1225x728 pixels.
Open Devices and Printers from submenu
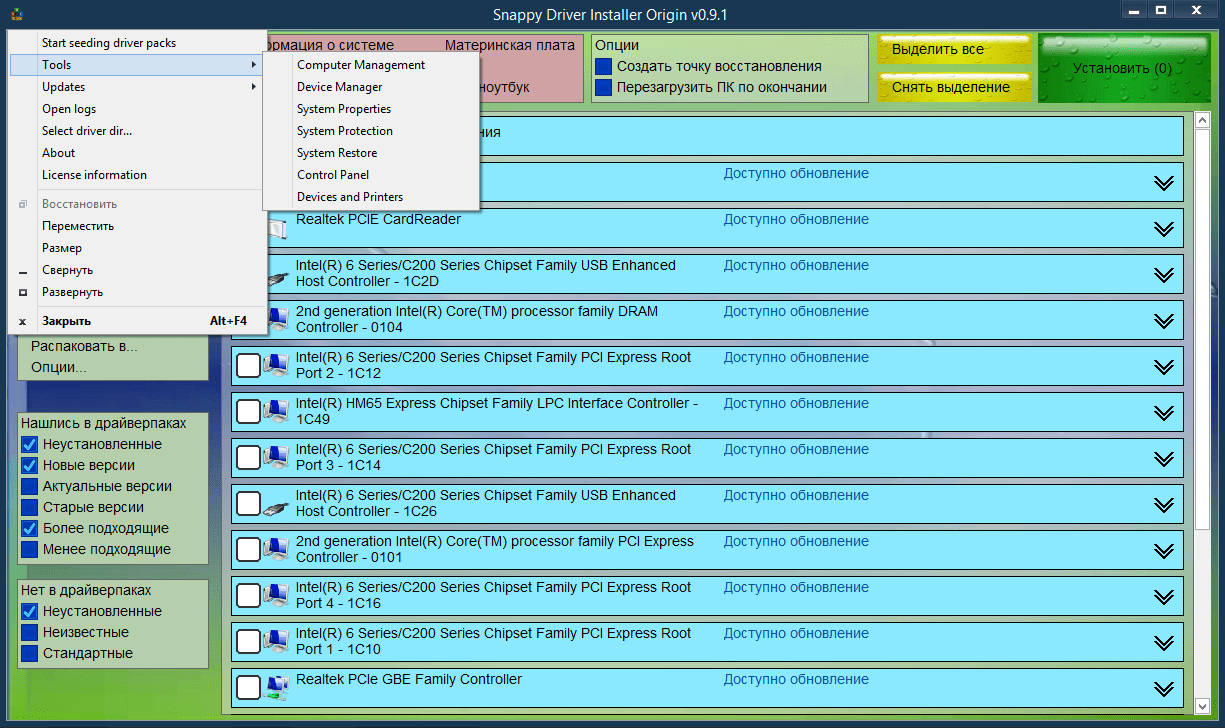point(371,197)
